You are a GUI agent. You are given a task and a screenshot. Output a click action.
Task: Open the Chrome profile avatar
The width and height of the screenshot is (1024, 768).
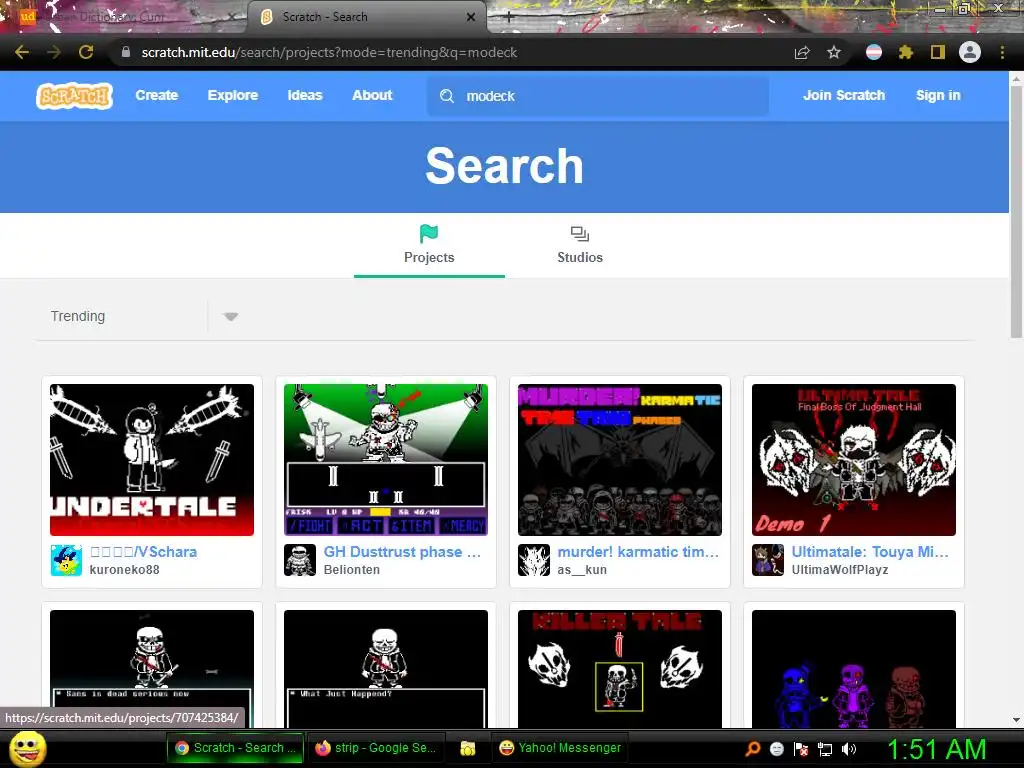tap(970, 52)
